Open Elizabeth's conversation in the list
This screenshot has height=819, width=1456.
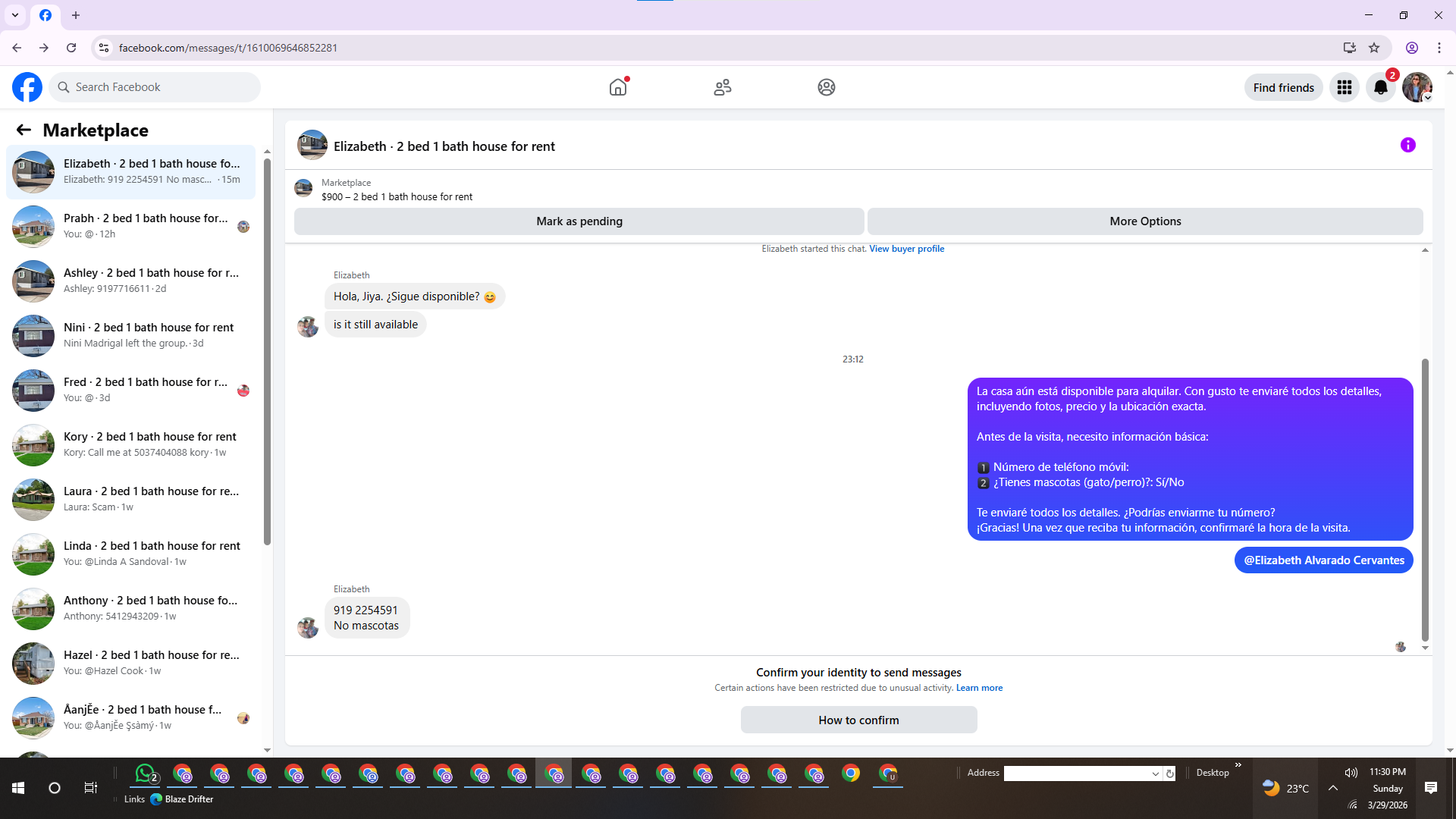[130, 172]
